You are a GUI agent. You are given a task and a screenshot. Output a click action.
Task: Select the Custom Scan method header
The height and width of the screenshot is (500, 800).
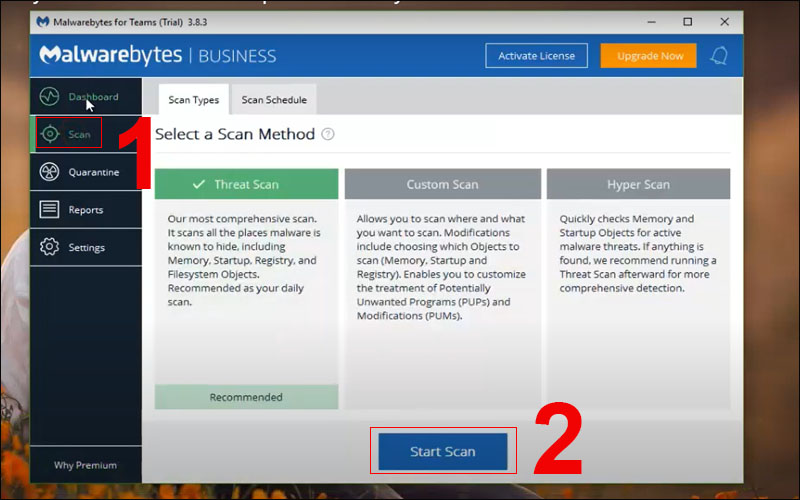442,184
